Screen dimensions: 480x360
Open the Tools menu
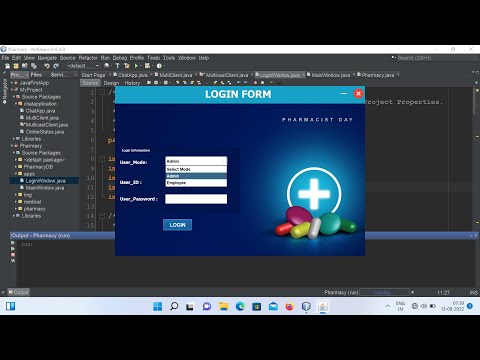click(169, 58)
